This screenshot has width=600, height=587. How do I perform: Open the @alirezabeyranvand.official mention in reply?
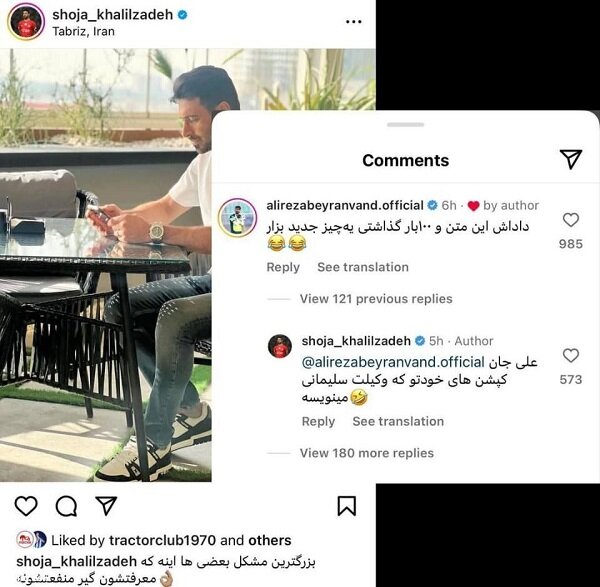coord(393,362)
